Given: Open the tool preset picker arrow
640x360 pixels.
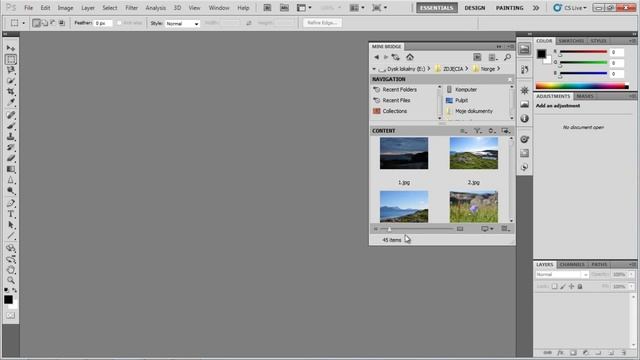Looking at the screenshot, I should click(23, 23).
